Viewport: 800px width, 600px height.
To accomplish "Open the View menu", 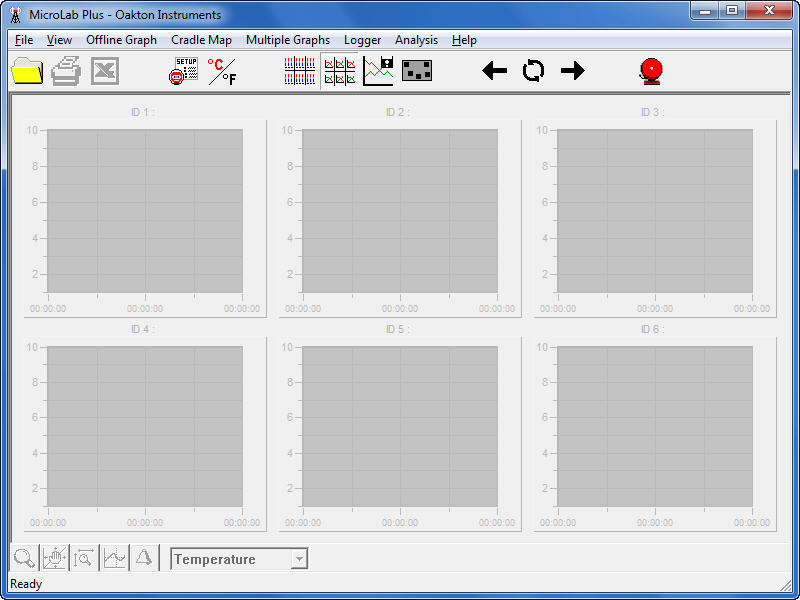I will click(x=59, y=40).
